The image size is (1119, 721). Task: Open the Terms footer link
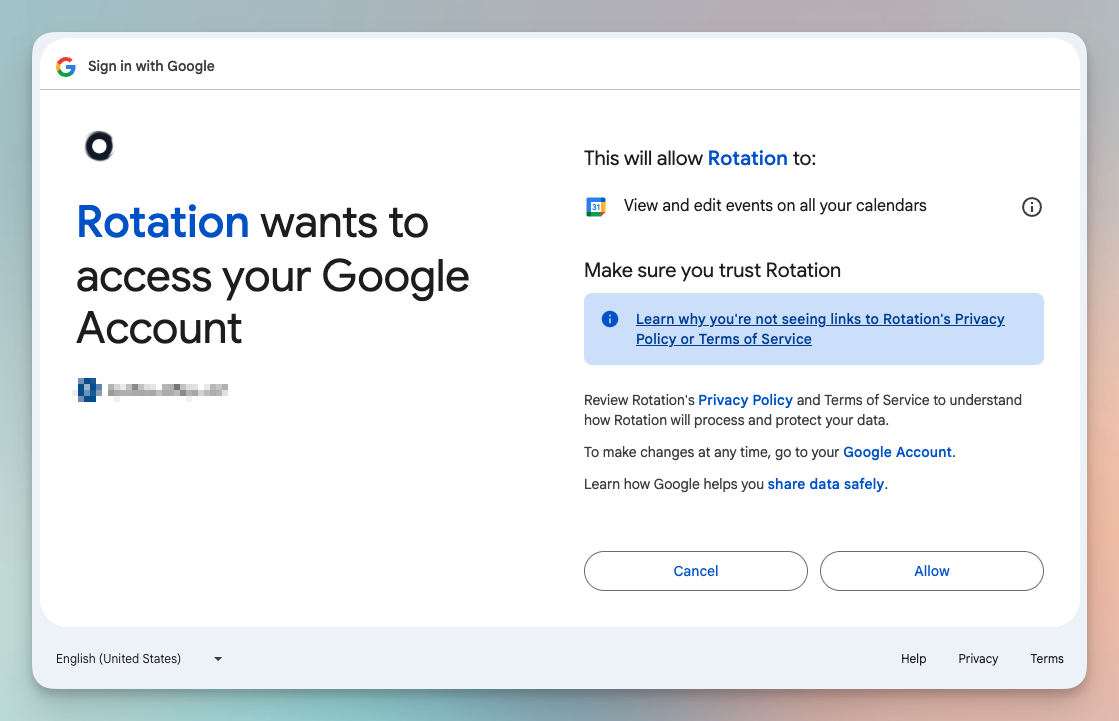coord(1046,659)
